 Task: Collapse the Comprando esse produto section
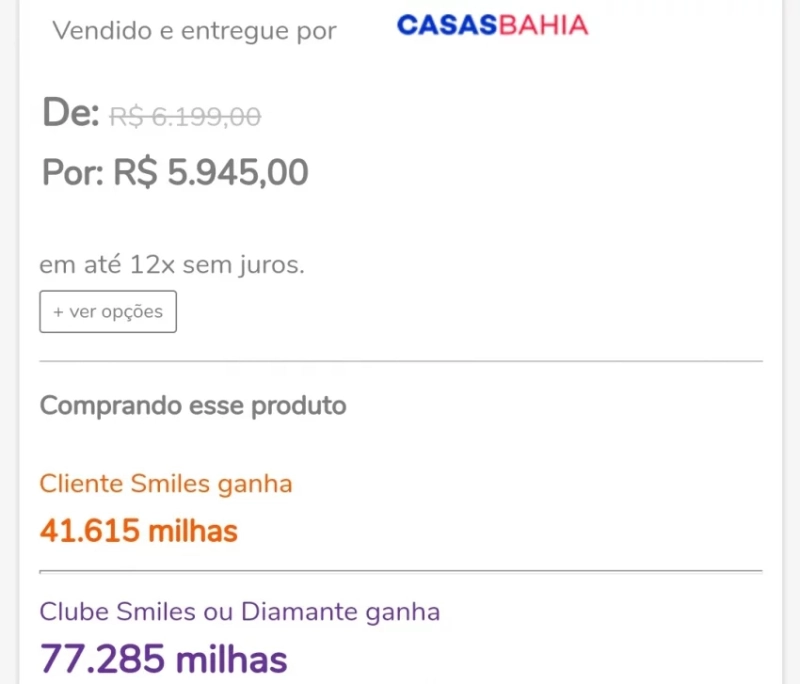tap(192, 405)
